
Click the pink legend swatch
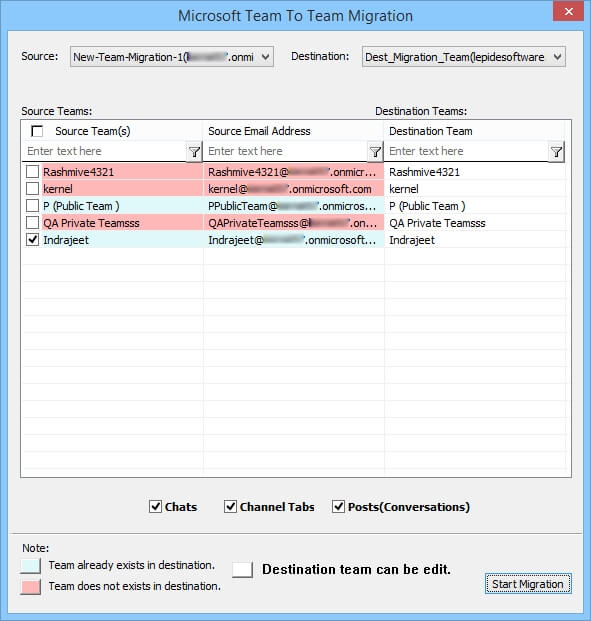pyautogui.click(x=31, y=587)
